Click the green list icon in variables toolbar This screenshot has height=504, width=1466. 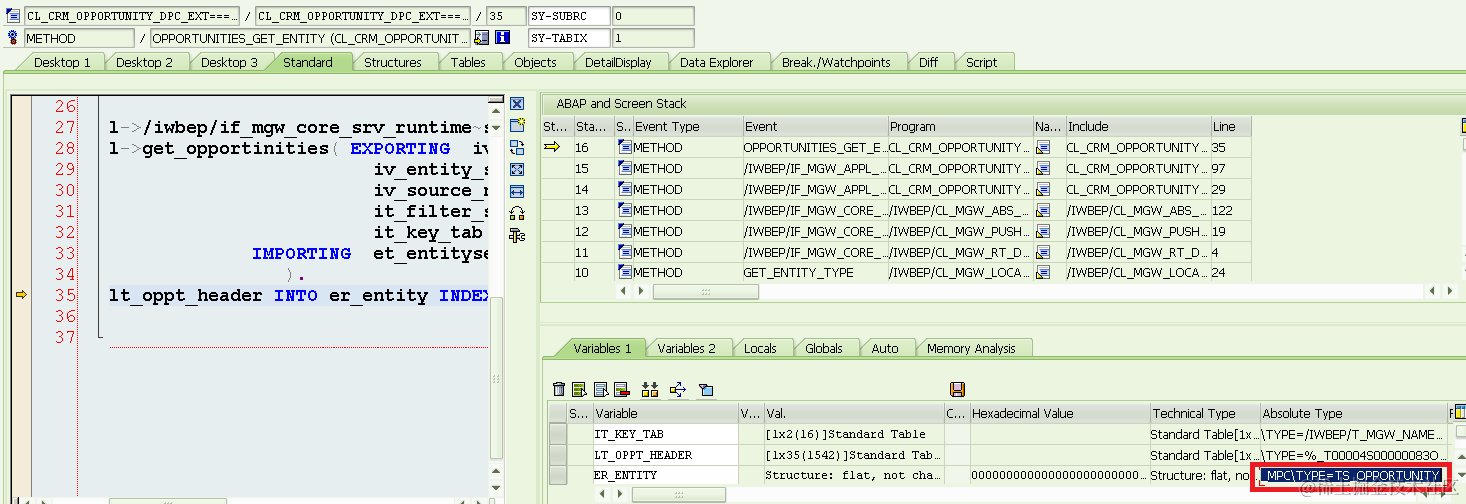click(x=580, y=389)
